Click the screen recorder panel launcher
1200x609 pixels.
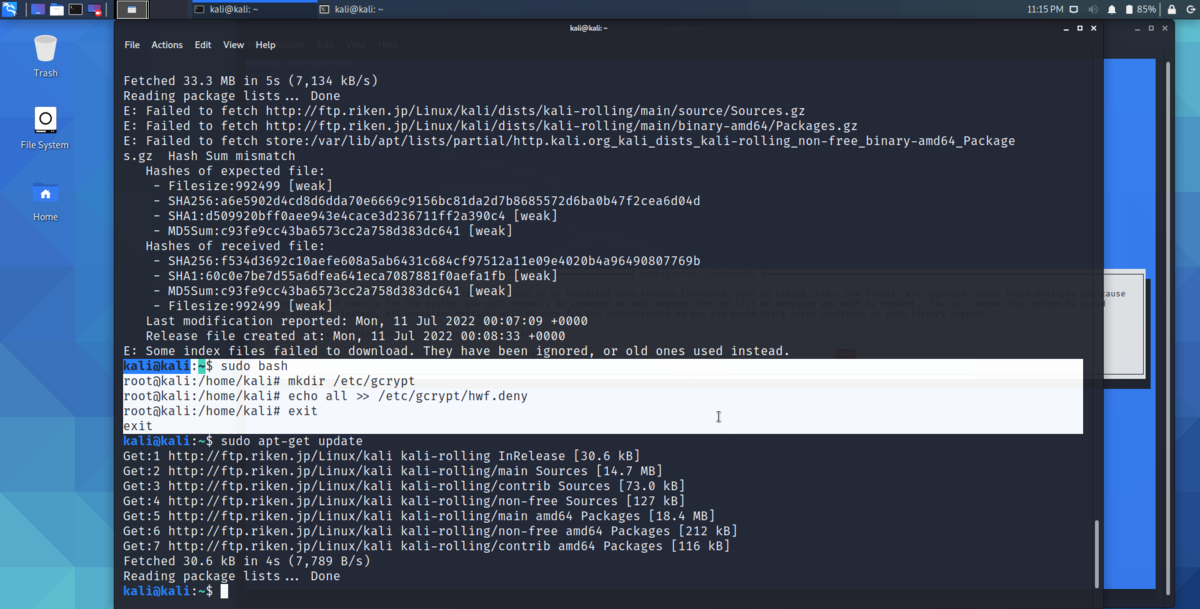pyautogui.click(x=95, y=9)
